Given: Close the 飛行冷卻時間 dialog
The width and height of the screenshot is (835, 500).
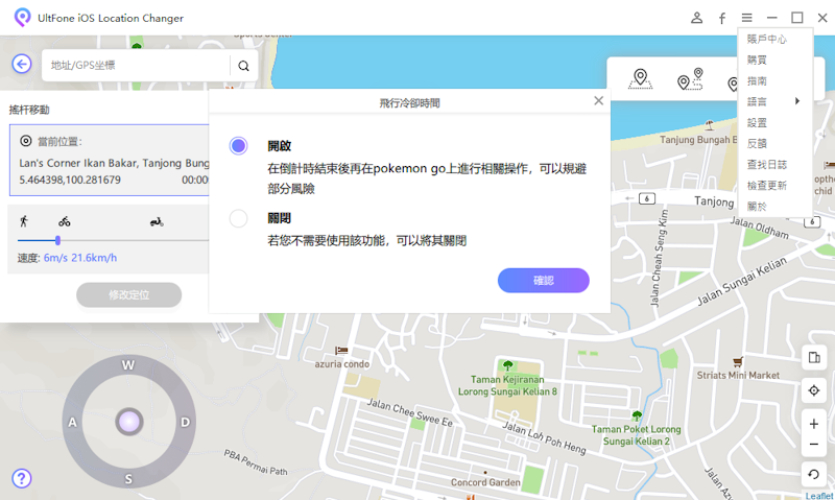Looking at the screenshot, I should point(598,101).
